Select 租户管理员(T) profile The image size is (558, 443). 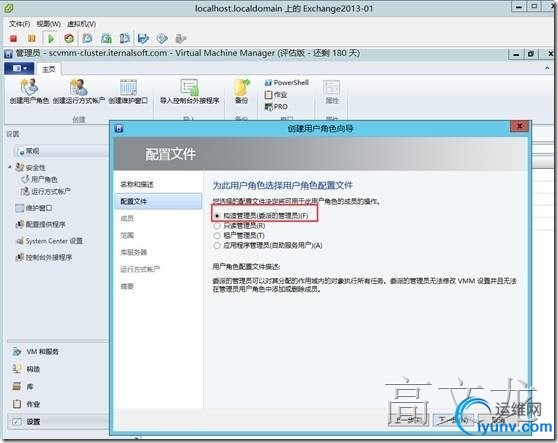pos(239,236)
